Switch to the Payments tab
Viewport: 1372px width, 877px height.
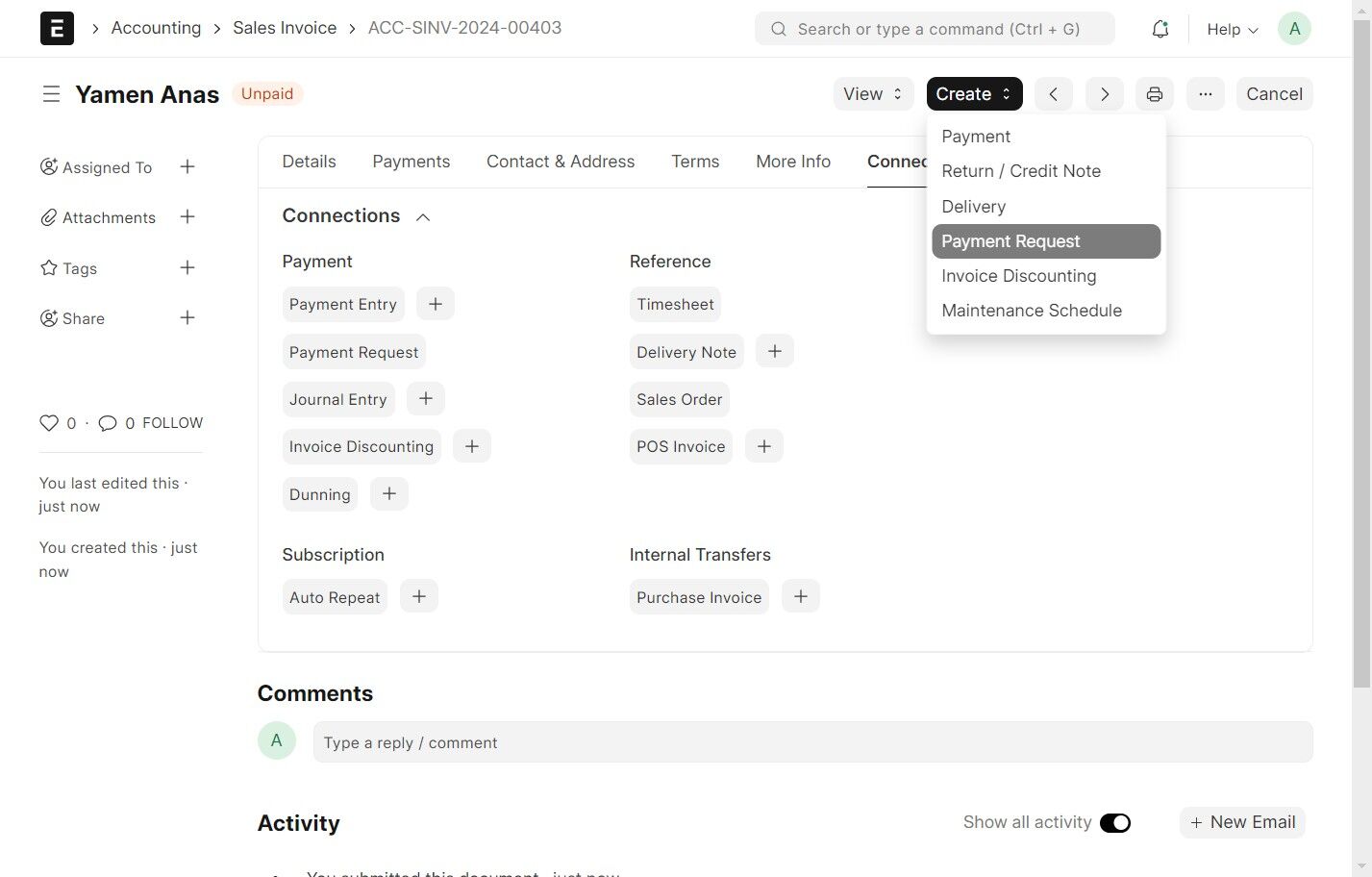[x=412, y=162]
